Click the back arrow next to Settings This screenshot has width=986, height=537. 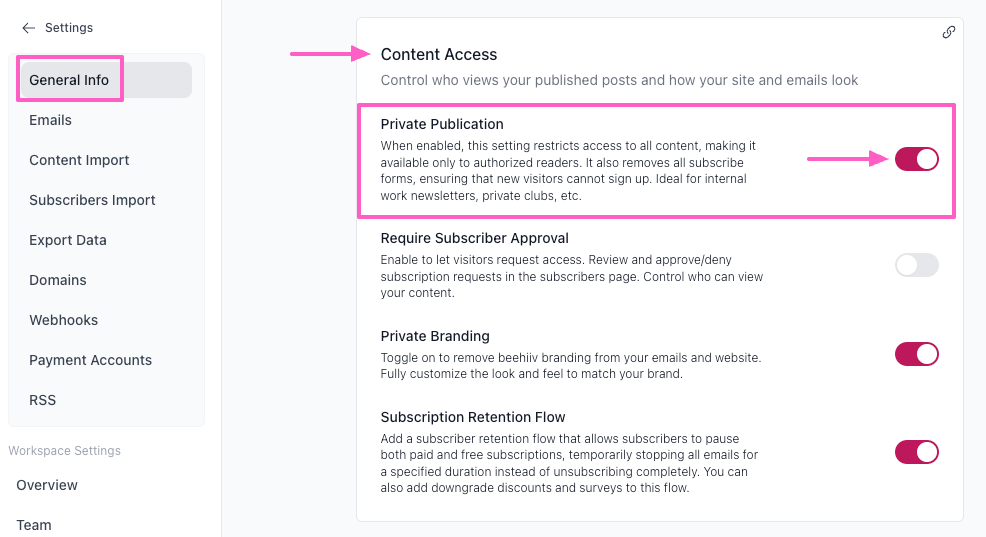point(28,28)
